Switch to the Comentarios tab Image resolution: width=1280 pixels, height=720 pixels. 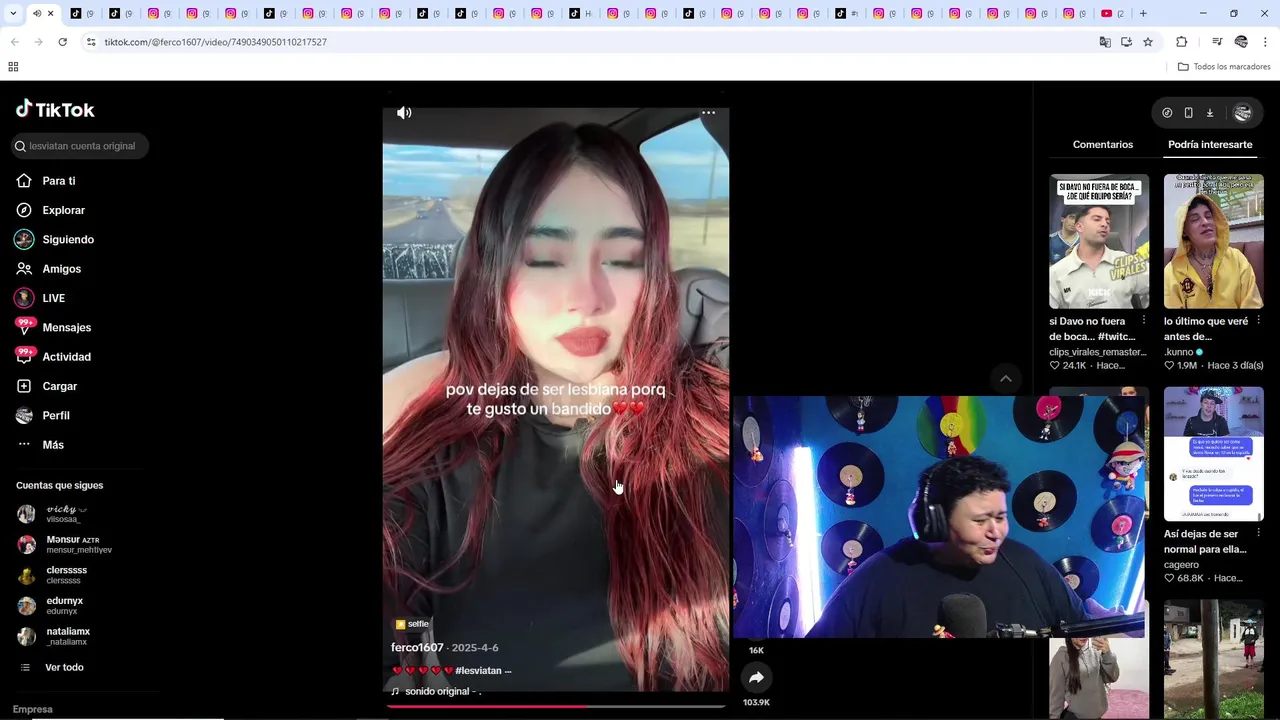[1103, 145]
